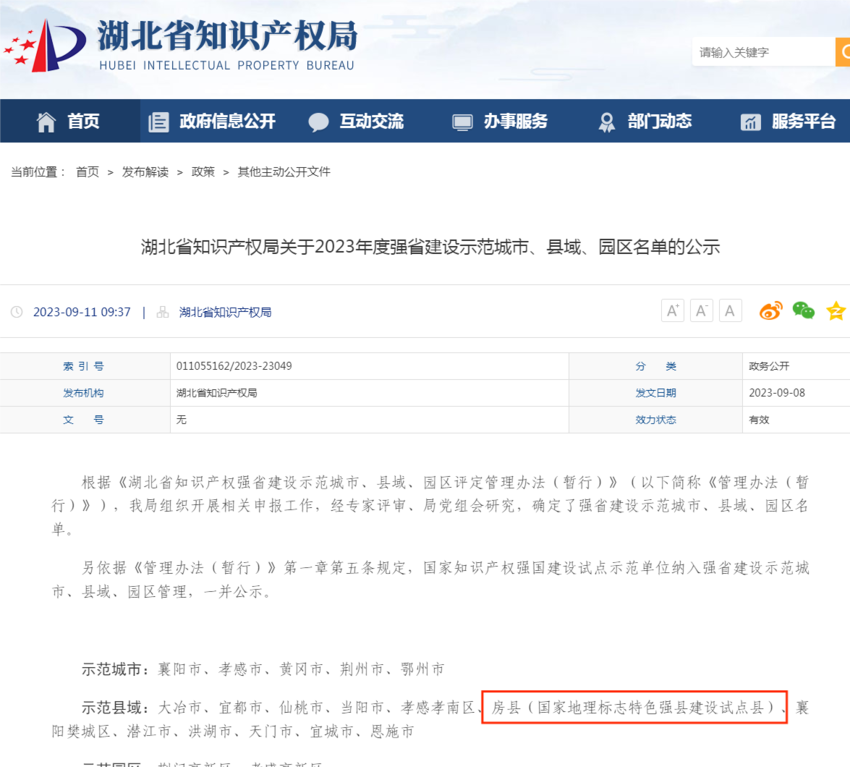Click the clock icon beside publish time
850x767 pixels.
coord(17,312)
